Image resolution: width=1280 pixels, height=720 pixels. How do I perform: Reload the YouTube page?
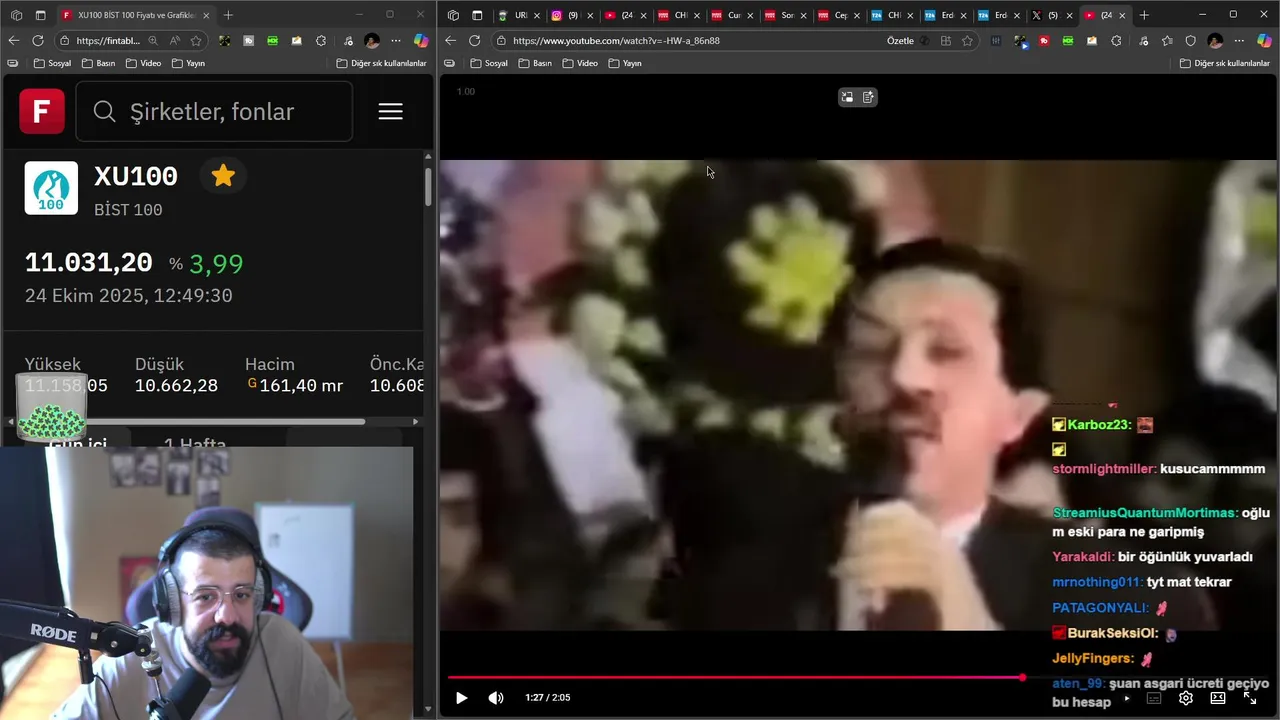point(474,40)
